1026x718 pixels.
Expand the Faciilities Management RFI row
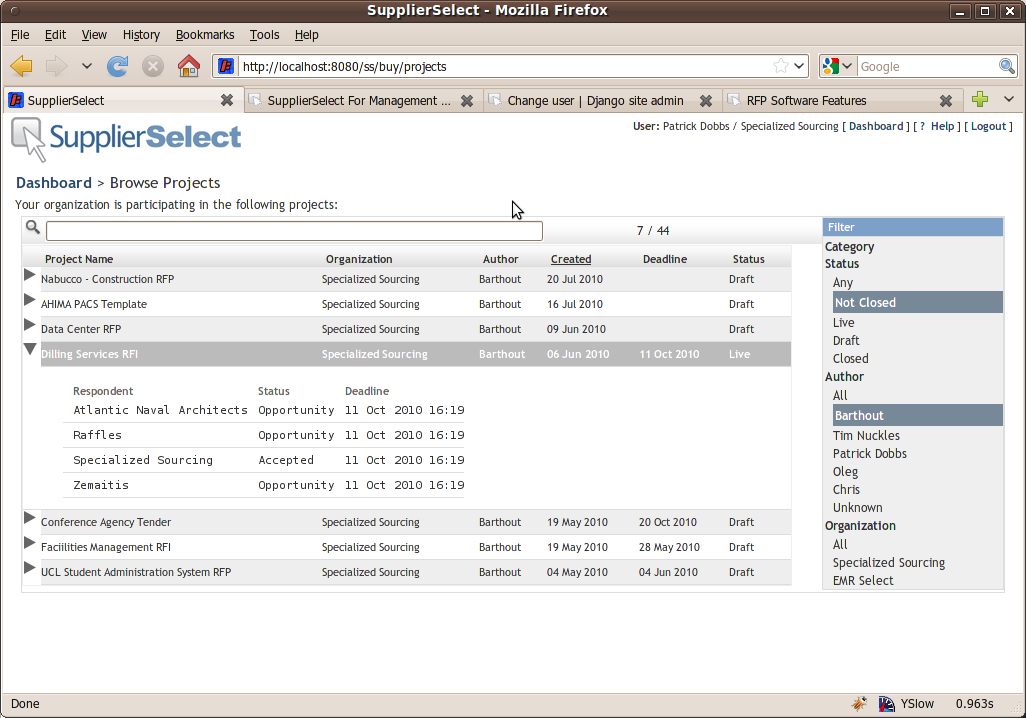point(29,543)
